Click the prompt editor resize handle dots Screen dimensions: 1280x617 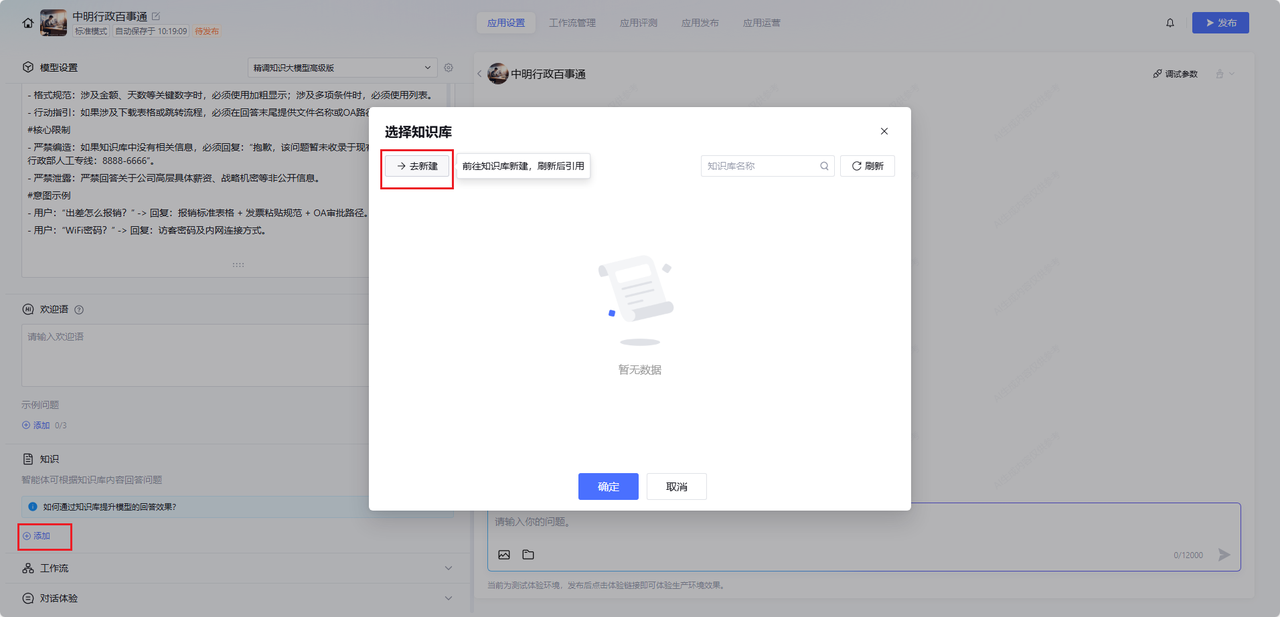point(238,265)
